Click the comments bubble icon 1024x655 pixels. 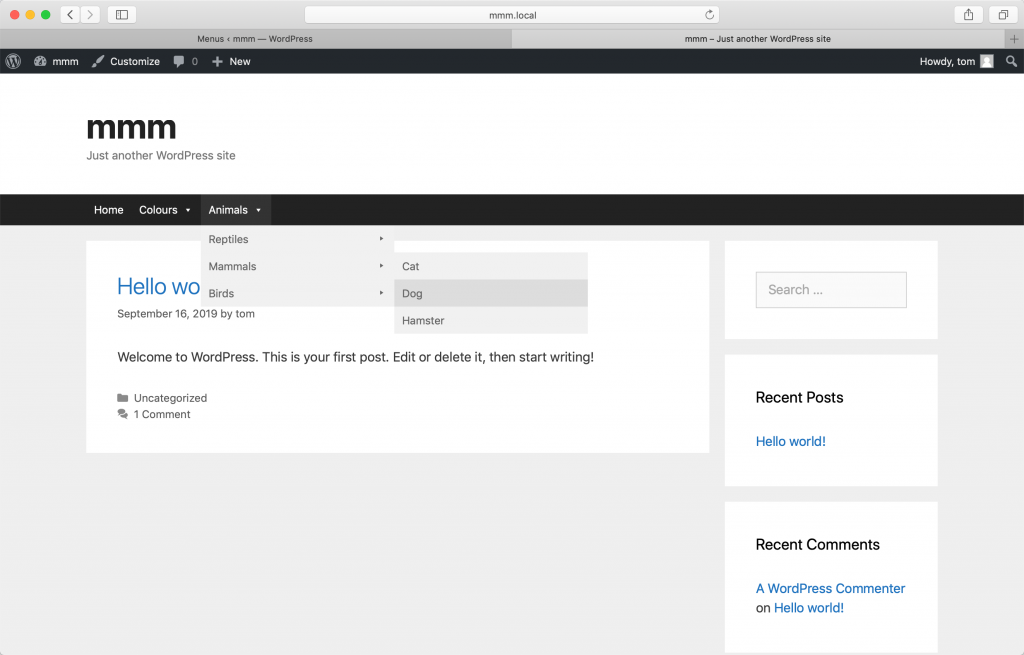click(x=179, y=61)
